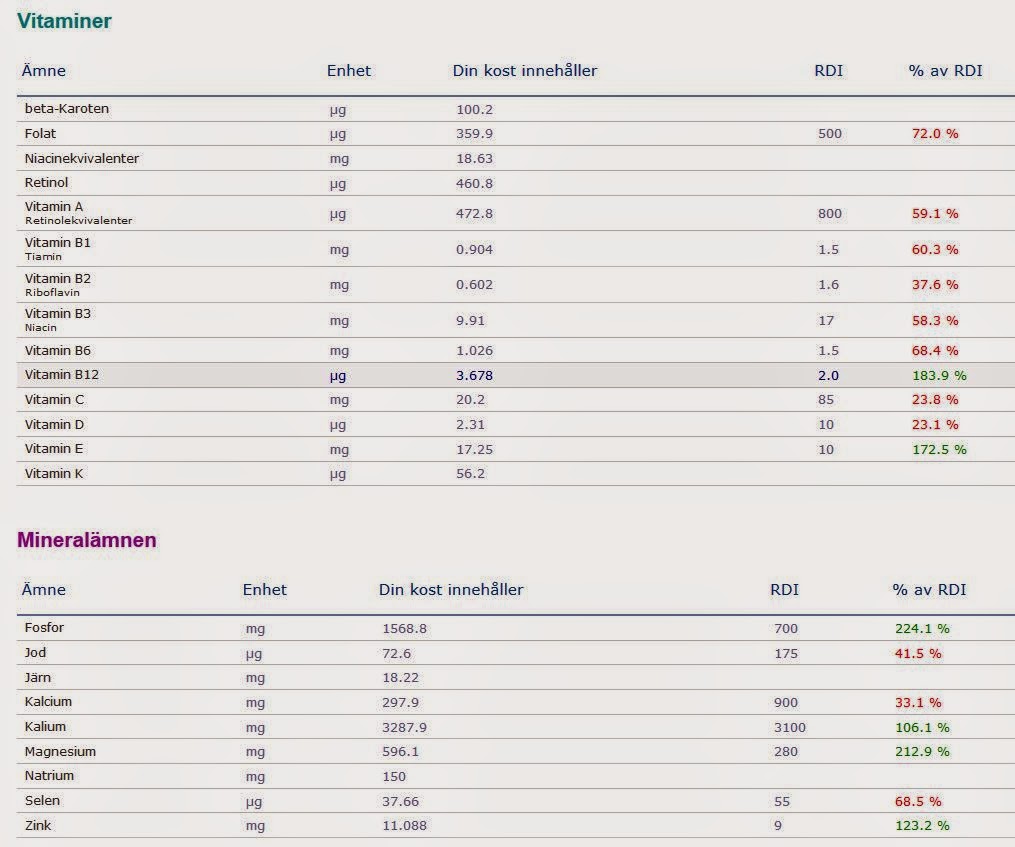Select the 183.9 % value for Vitamin B12
This screenshot has width=1015, height=847.
[x=939, y=376]
